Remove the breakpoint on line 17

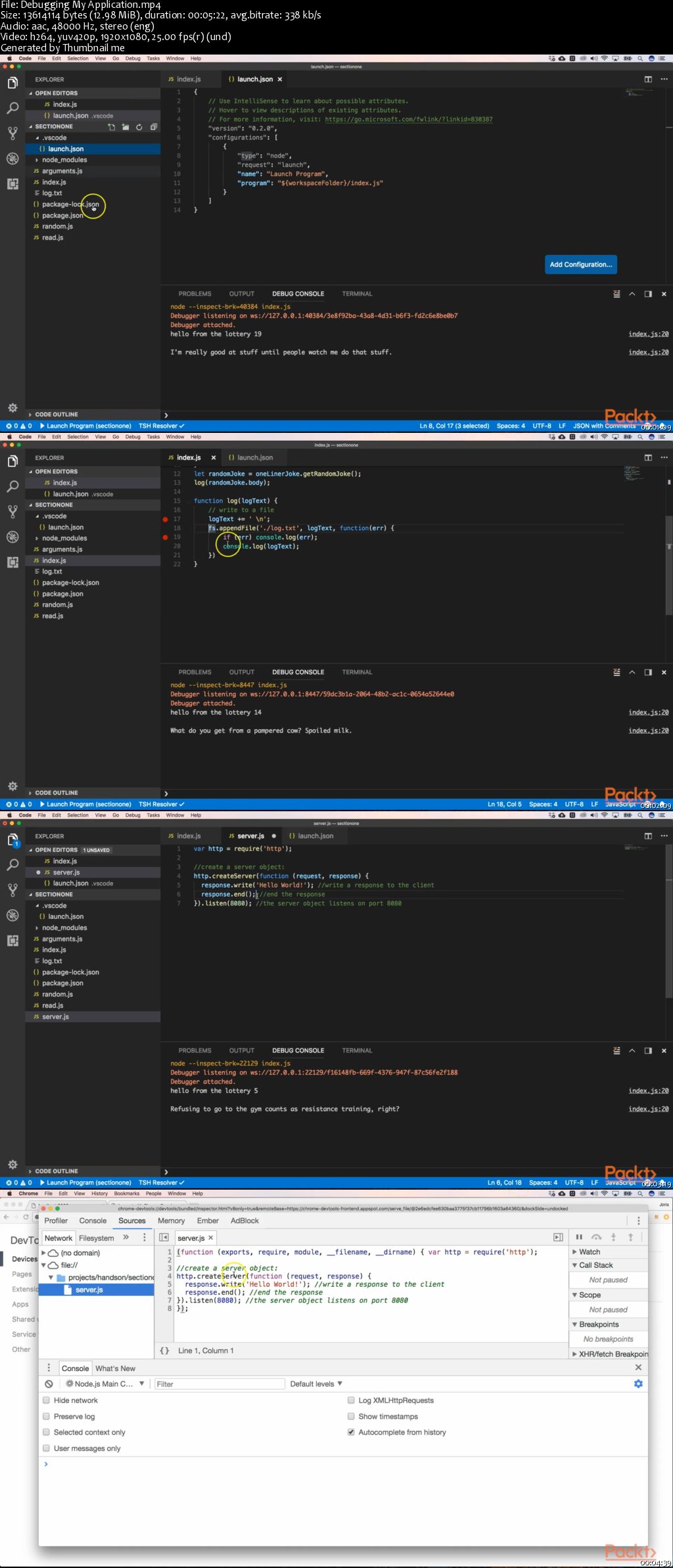pyautogui.click(x=165, y=519)
